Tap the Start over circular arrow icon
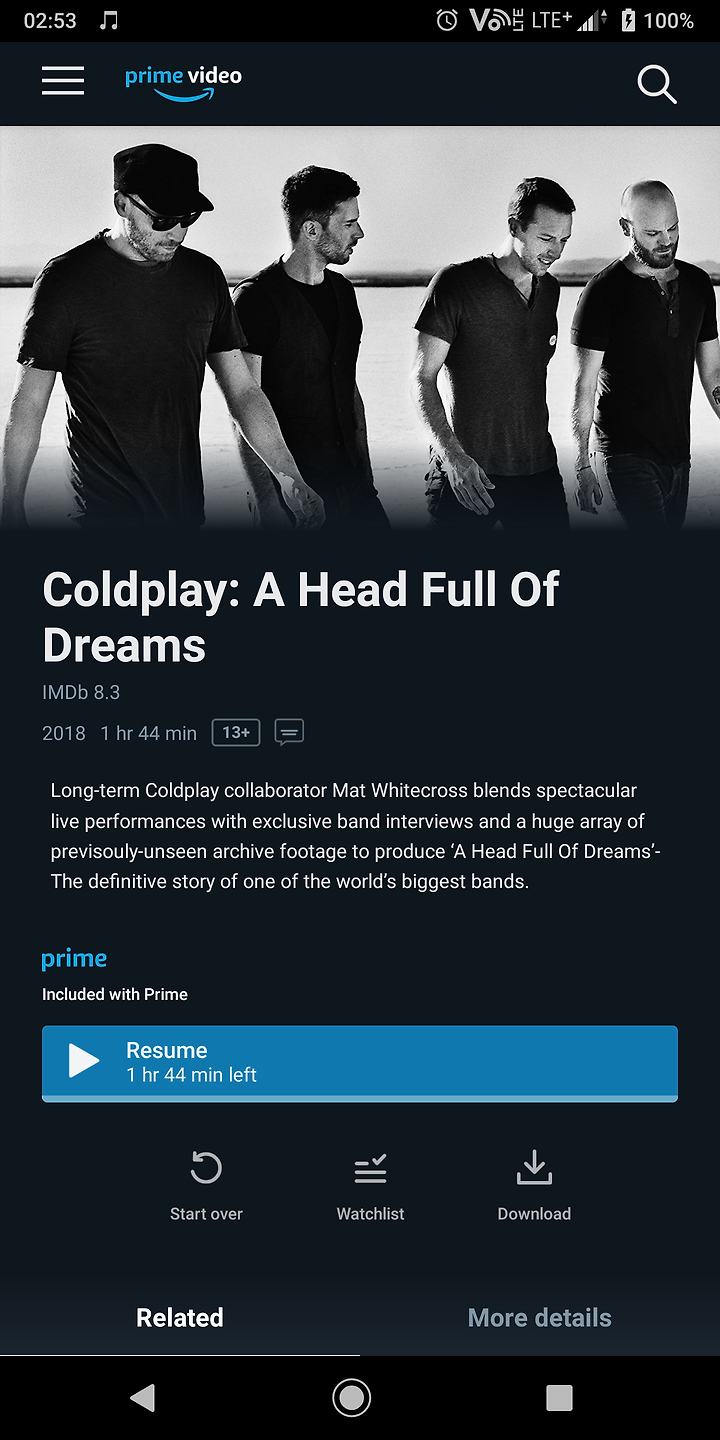 pos(206,1167)
